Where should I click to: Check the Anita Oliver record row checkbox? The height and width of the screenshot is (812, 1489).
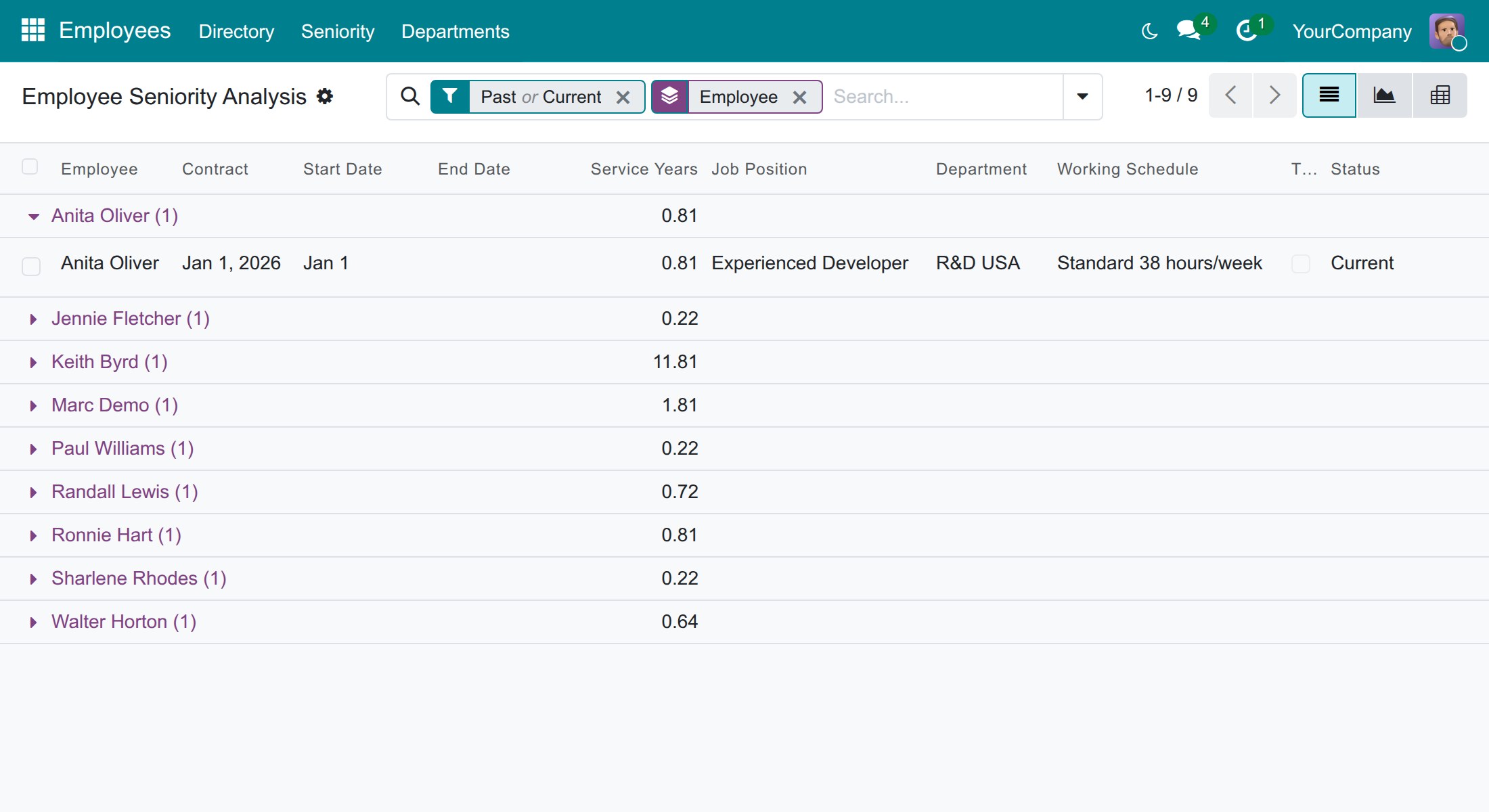(x=31, y=266)
